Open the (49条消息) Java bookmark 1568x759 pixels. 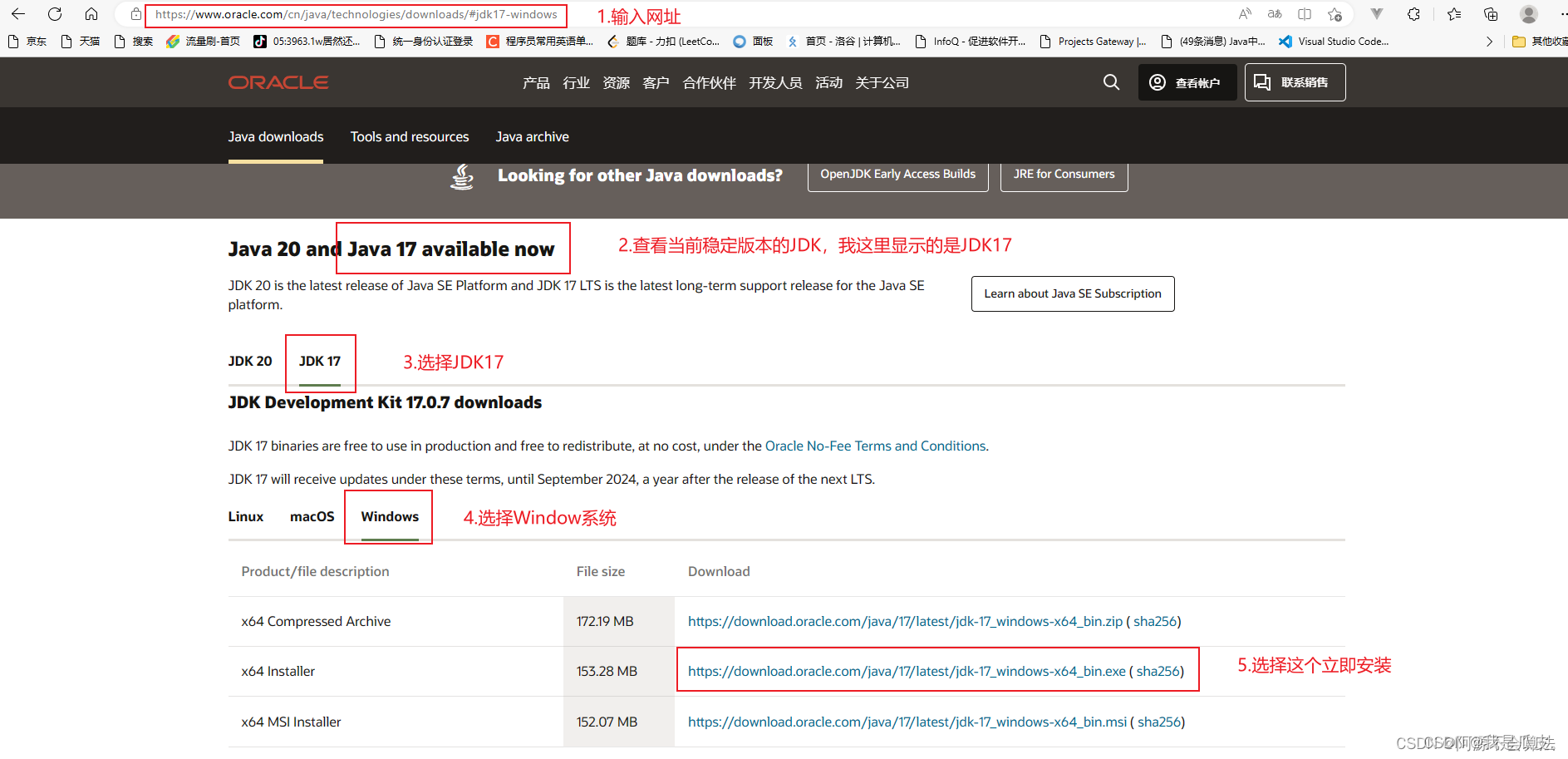click(x=1213, y=42)
